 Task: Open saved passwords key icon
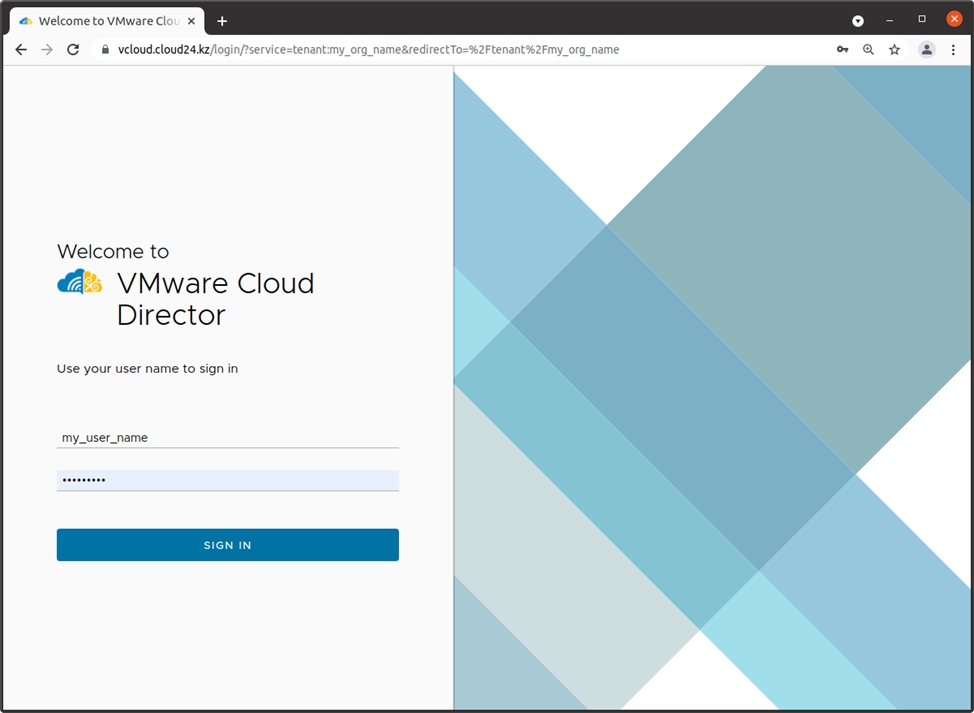[842, 49]
